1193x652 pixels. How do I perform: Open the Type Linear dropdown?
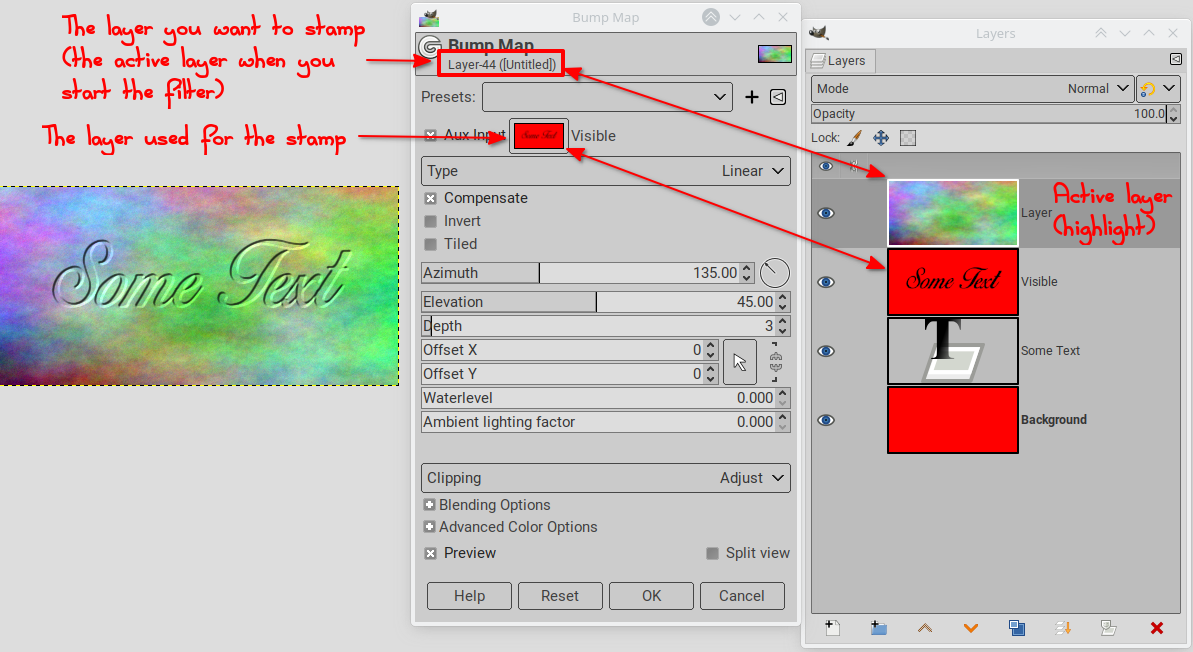click(606, 171)
